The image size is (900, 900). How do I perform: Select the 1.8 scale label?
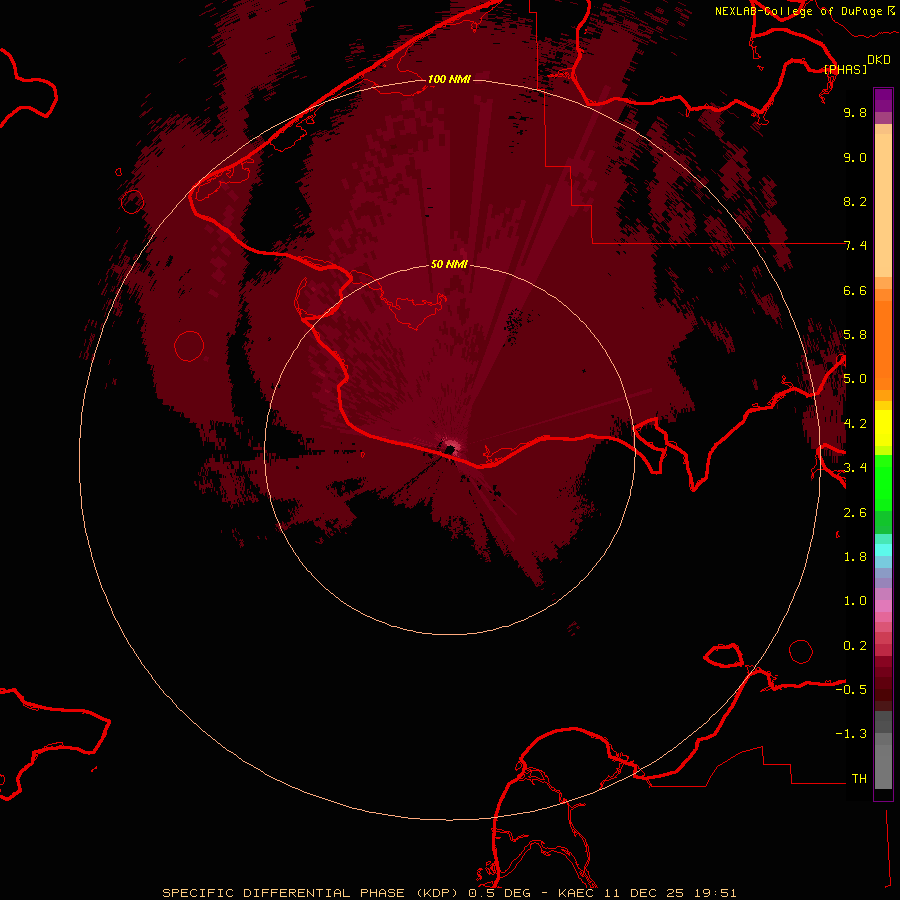855,557
